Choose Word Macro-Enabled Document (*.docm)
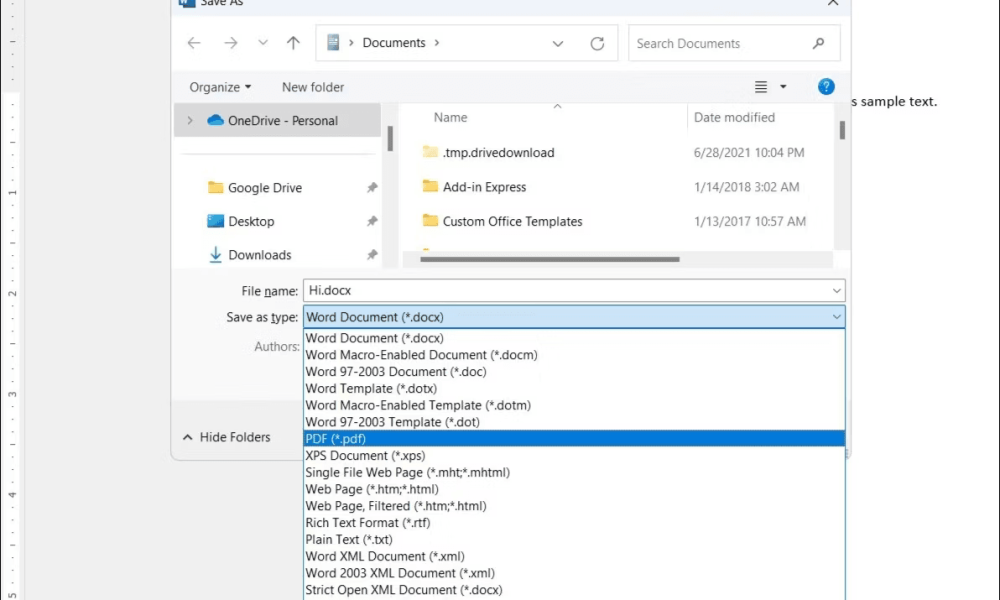The height and width of the screenshot is (600, 1000). pyautogui.click(x=574, y=355)
